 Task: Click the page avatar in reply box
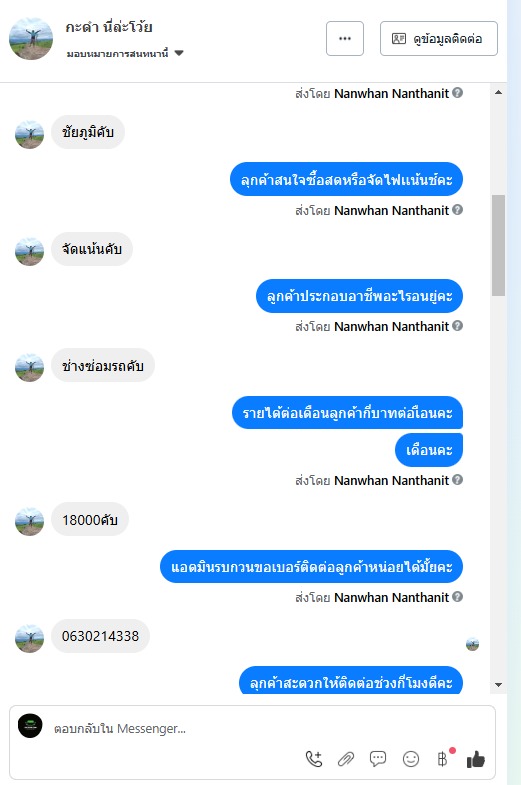[30, 726]
